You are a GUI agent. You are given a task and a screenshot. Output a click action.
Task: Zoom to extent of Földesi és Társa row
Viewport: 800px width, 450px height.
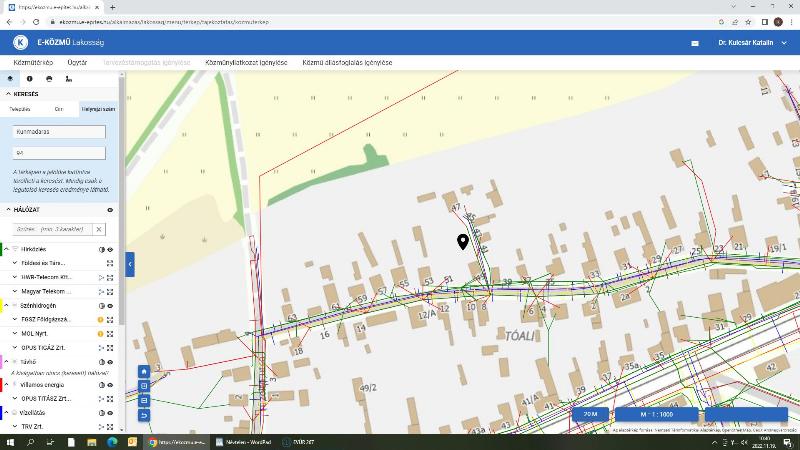[x=110, y=263]
